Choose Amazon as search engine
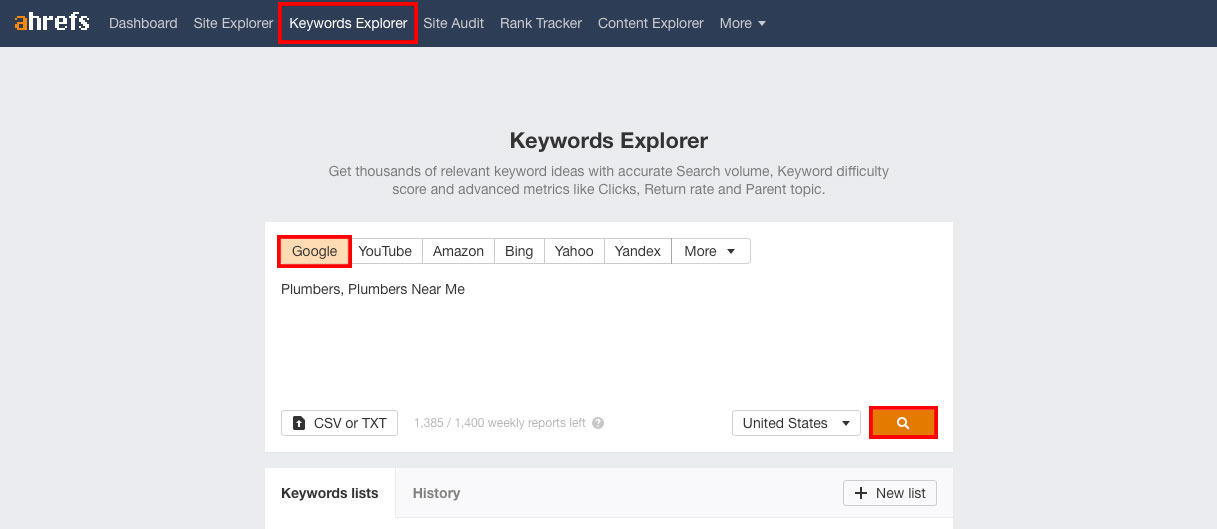The height and width of the screenshot is (529, 1217). point(458,251)
